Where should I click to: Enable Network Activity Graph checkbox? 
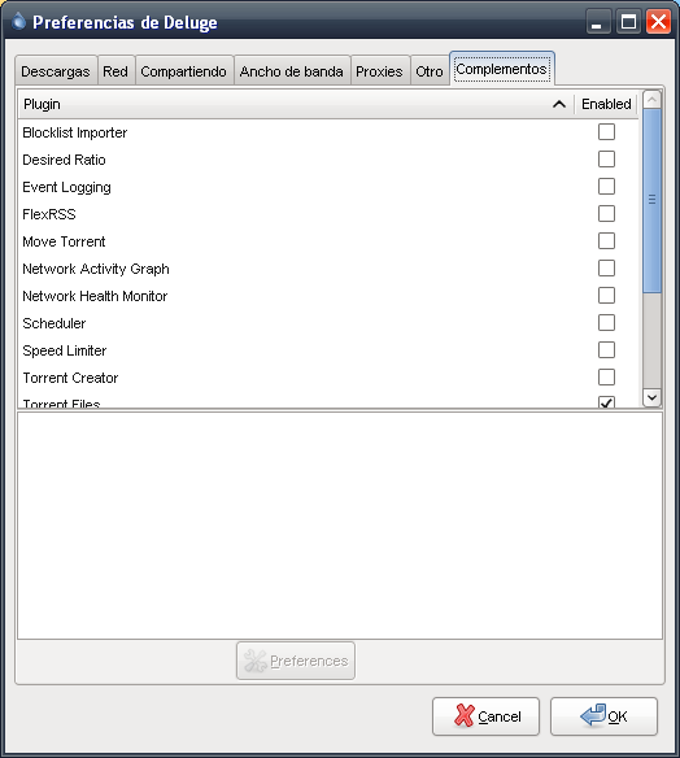coord(607,268)
